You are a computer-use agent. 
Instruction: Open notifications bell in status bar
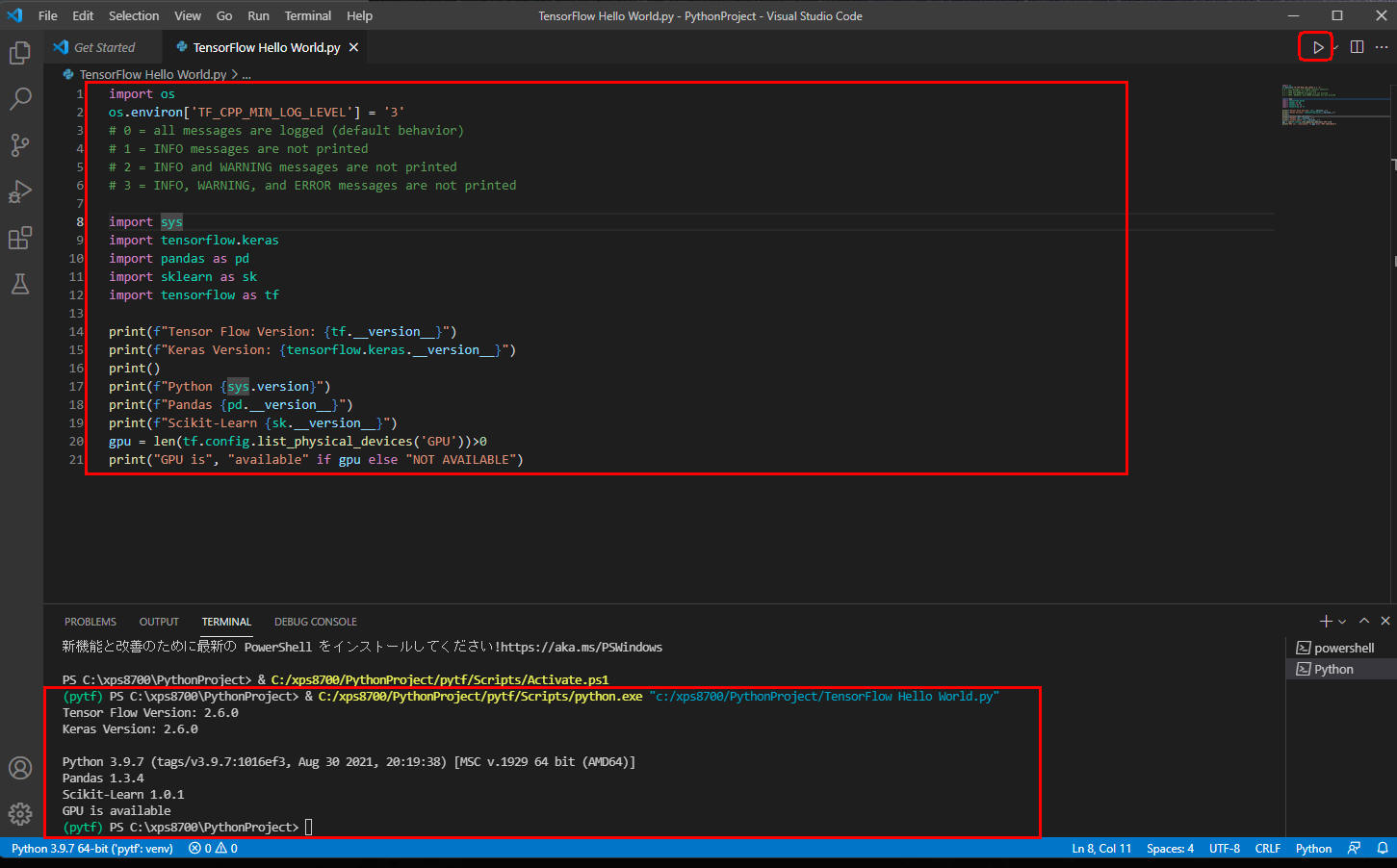click(x=1383, y=848)
